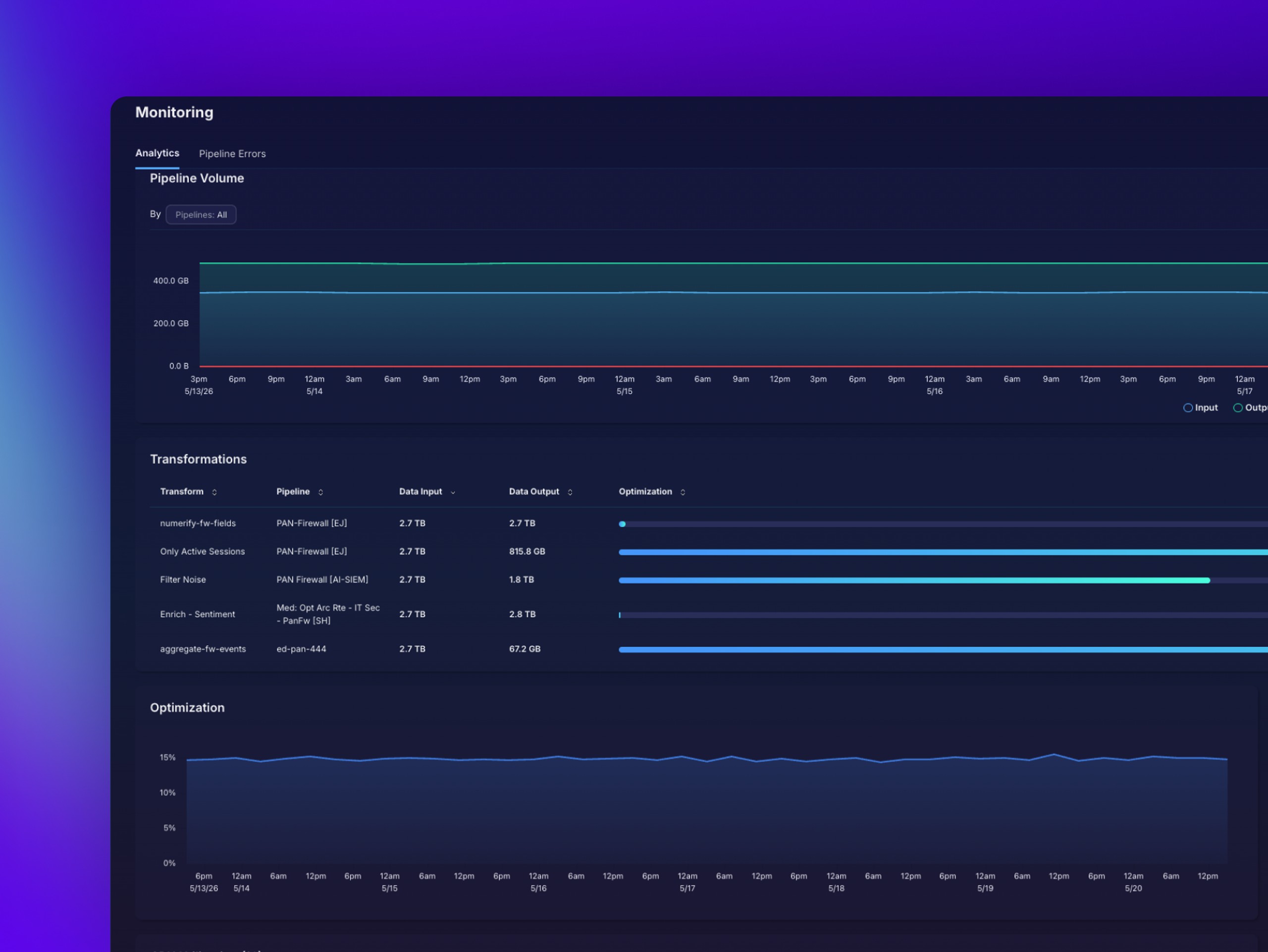Click the sort arrow next to Data Input
The width and height of the screenshot is (1268, 952).
click(x=453, y=492)
